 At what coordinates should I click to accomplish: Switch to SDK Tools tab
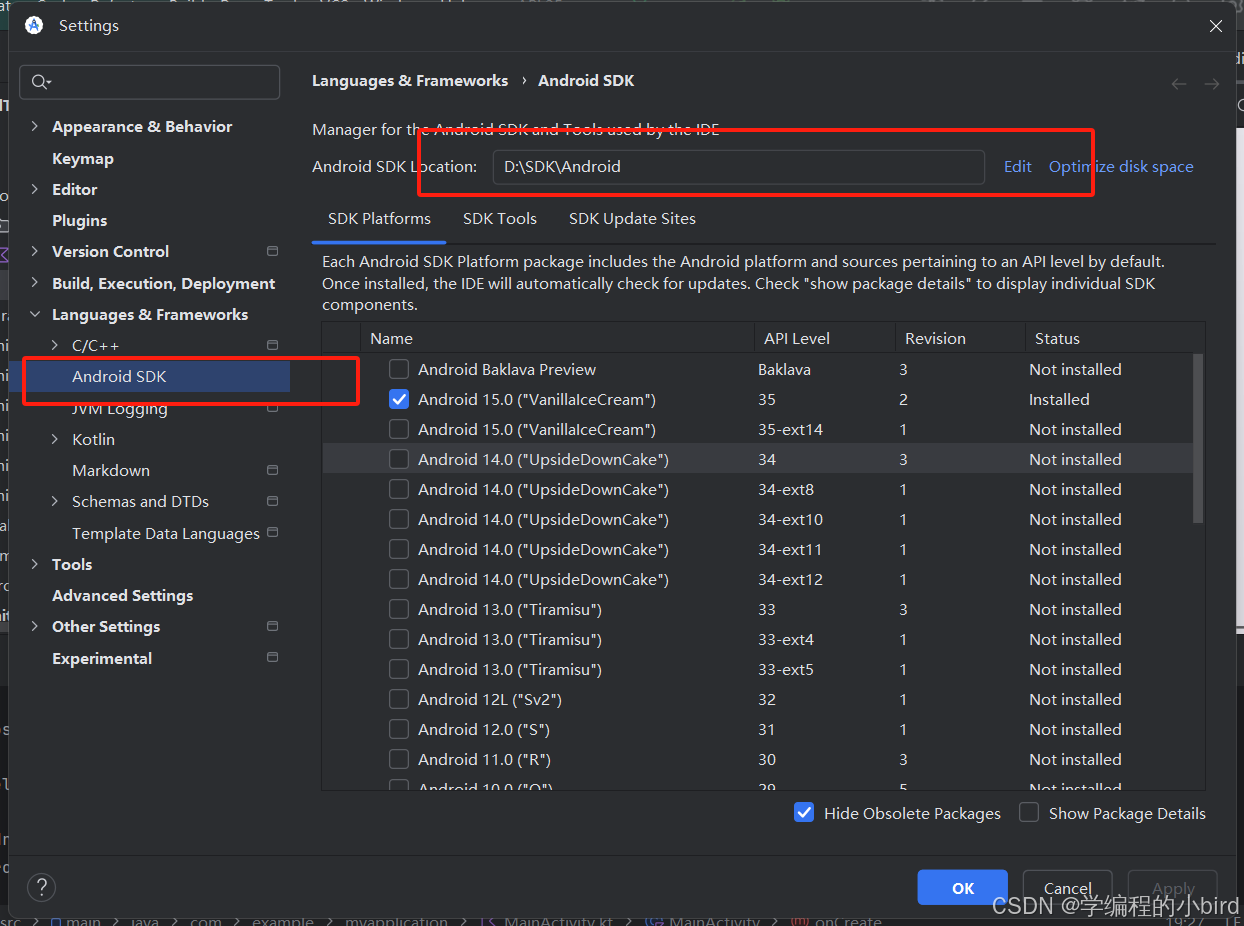click(500, 218)
